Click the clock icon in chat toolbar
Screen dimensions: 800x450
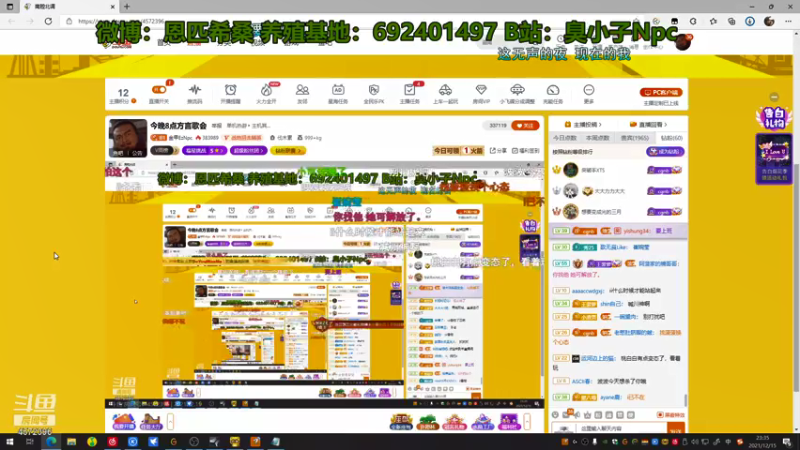(556, 415)
